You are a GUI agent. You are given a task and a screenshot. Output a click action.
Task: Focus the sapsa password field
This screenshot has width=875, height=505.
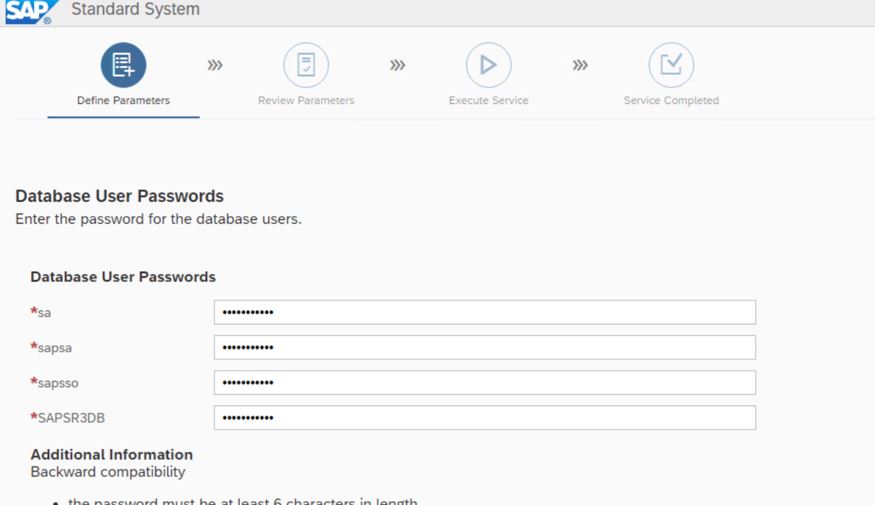click(484, 348)
